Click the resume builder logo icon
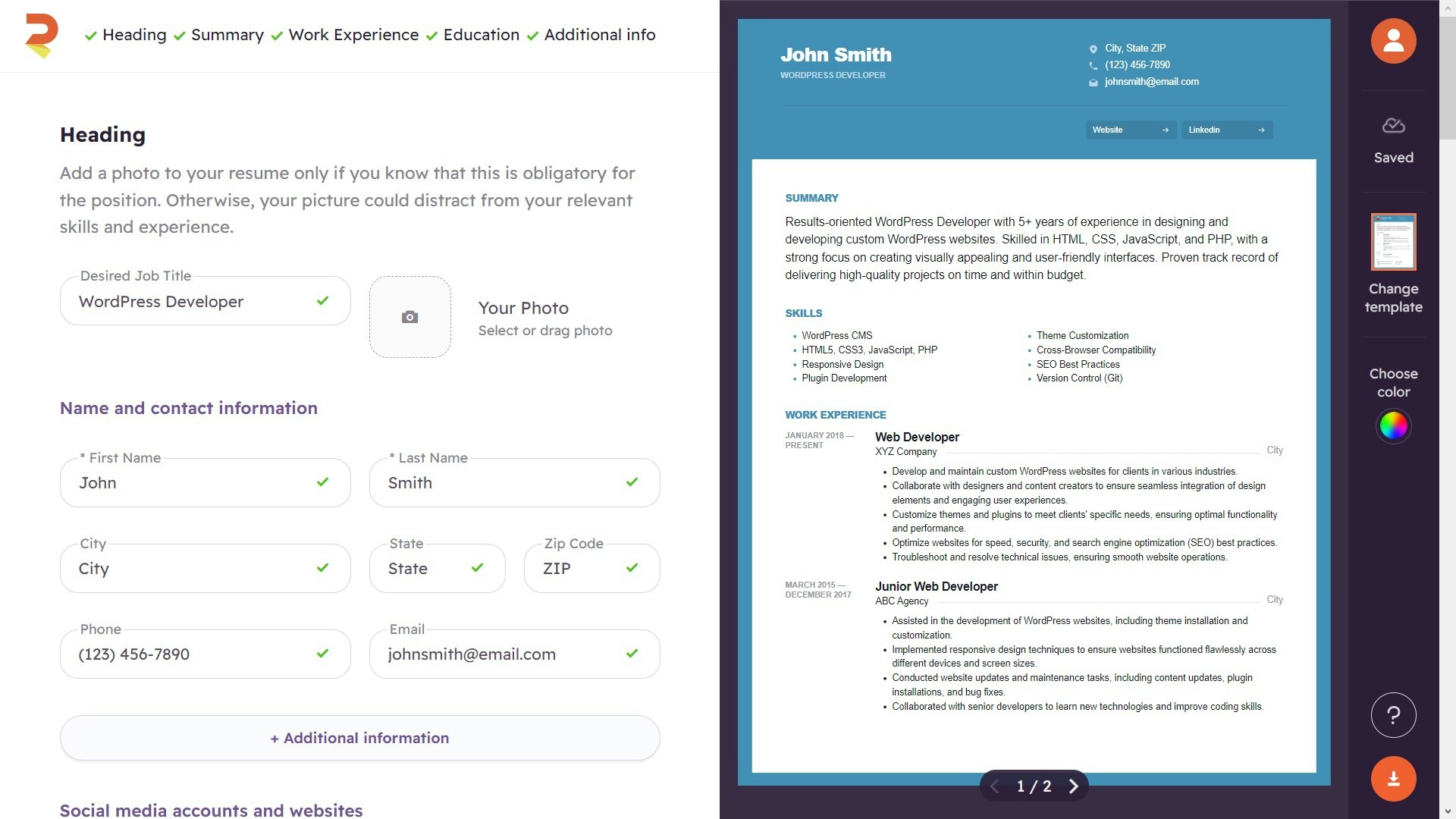Viewport: 1456px width, 819px height. 41,36
